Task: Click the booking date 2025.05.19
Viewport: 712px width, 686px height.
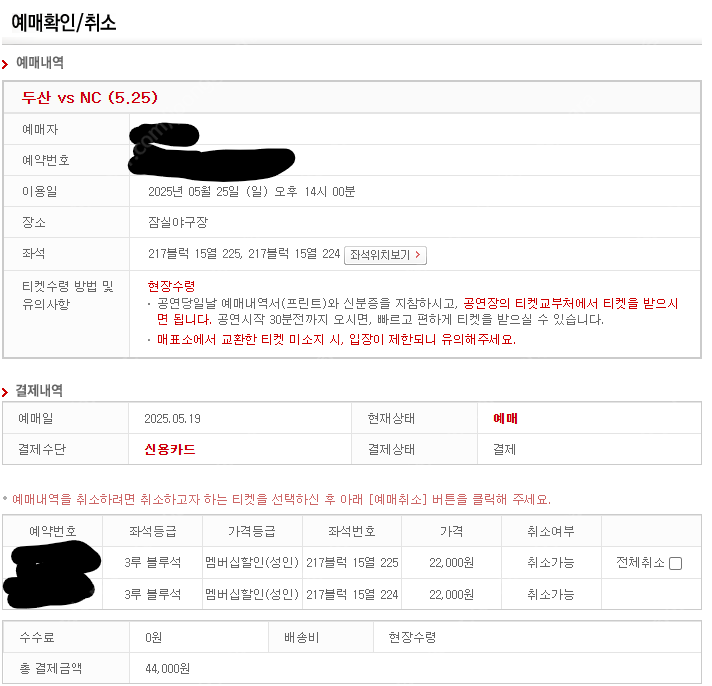Action: click(x=172, y=419)
